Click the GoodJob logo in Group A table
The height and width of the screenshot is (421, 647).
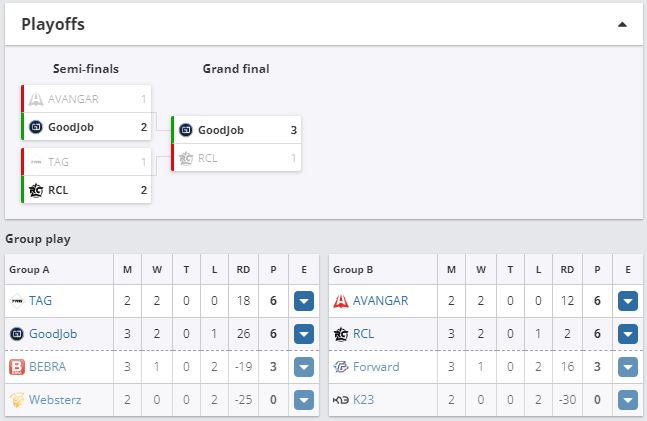pyautogui.click(x=17, y=334)
